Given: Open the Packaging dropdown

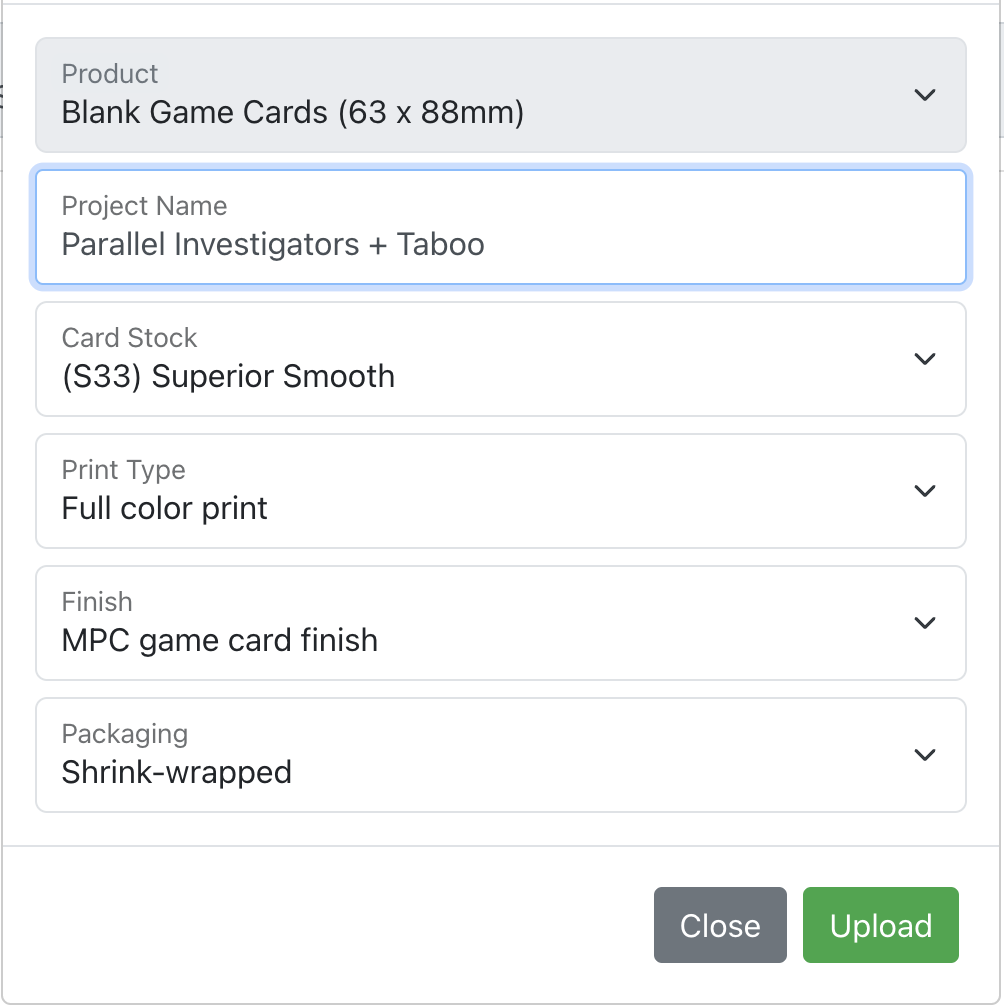Looking at the screenshot, I should (x=500, y=755).
